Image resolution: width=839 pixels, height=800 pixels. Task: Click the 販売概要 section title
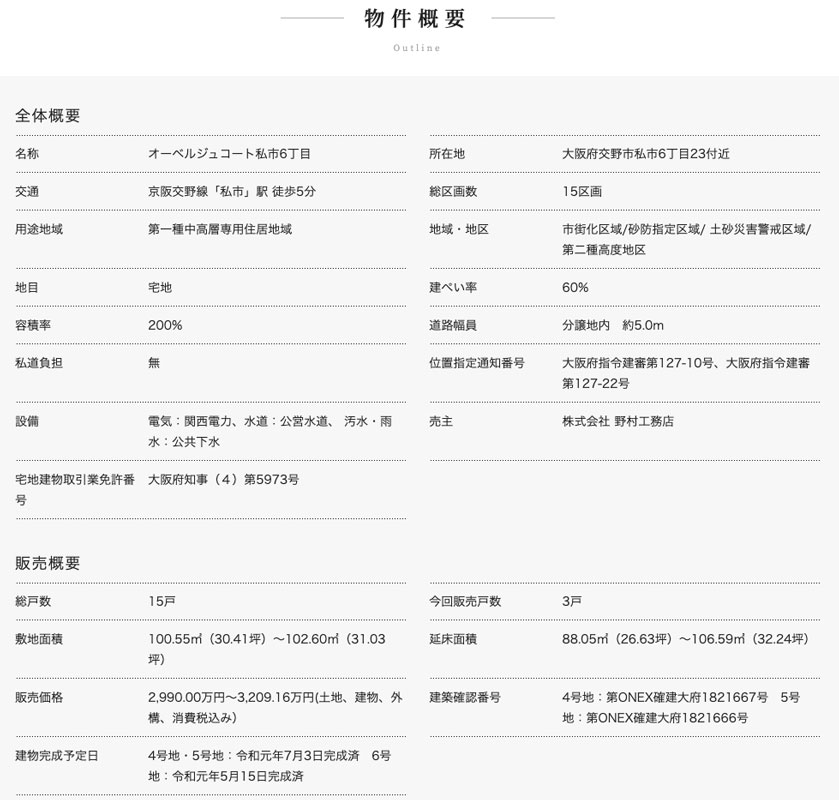tap(48, 563)
